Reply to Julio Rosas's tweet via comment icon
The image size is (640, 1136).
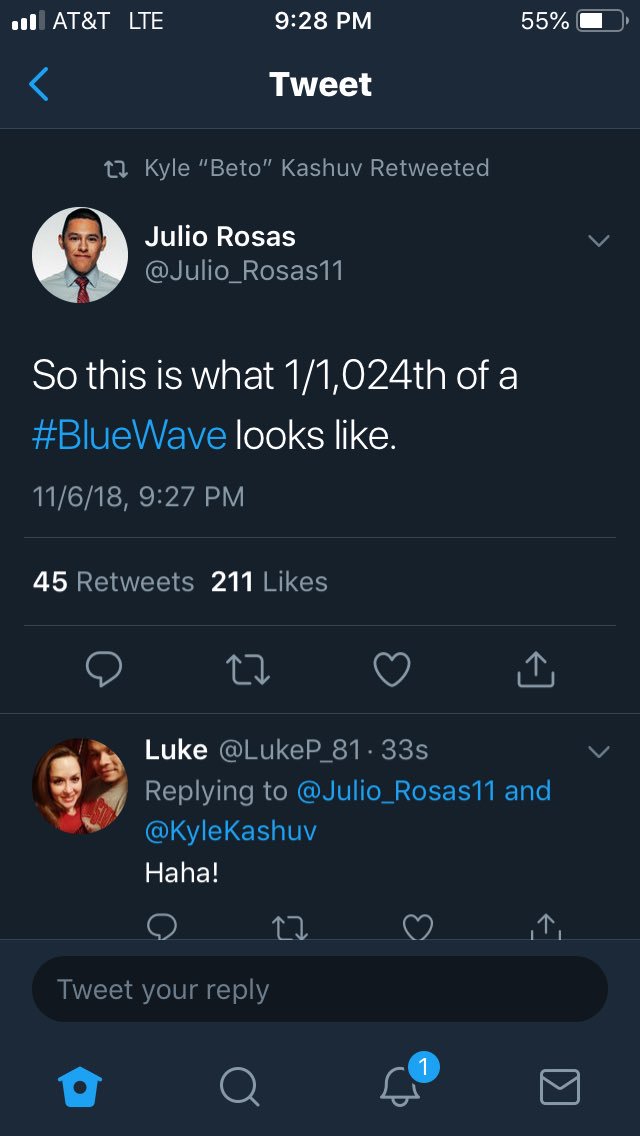pos(104,669)
